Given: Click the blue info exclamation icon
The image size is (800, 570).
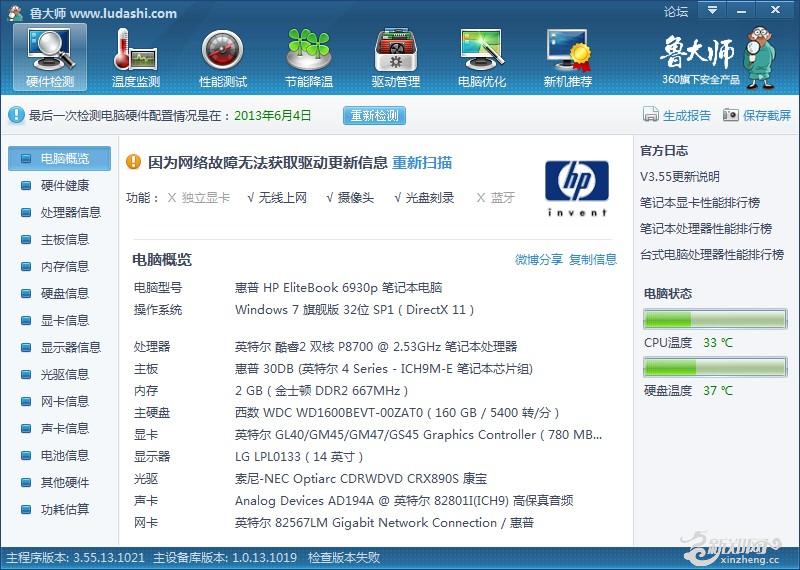Looking at the screenshot, I should coord(16,115).
